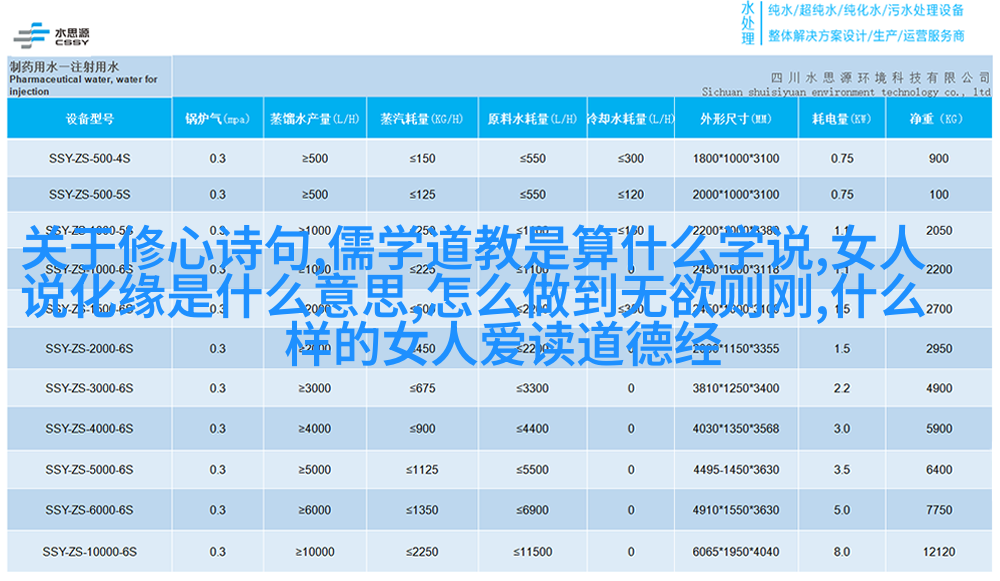Screen dimensions: 1000x581
Task: Select the SSY-ZS-500-4S model row
Action: 89,158
